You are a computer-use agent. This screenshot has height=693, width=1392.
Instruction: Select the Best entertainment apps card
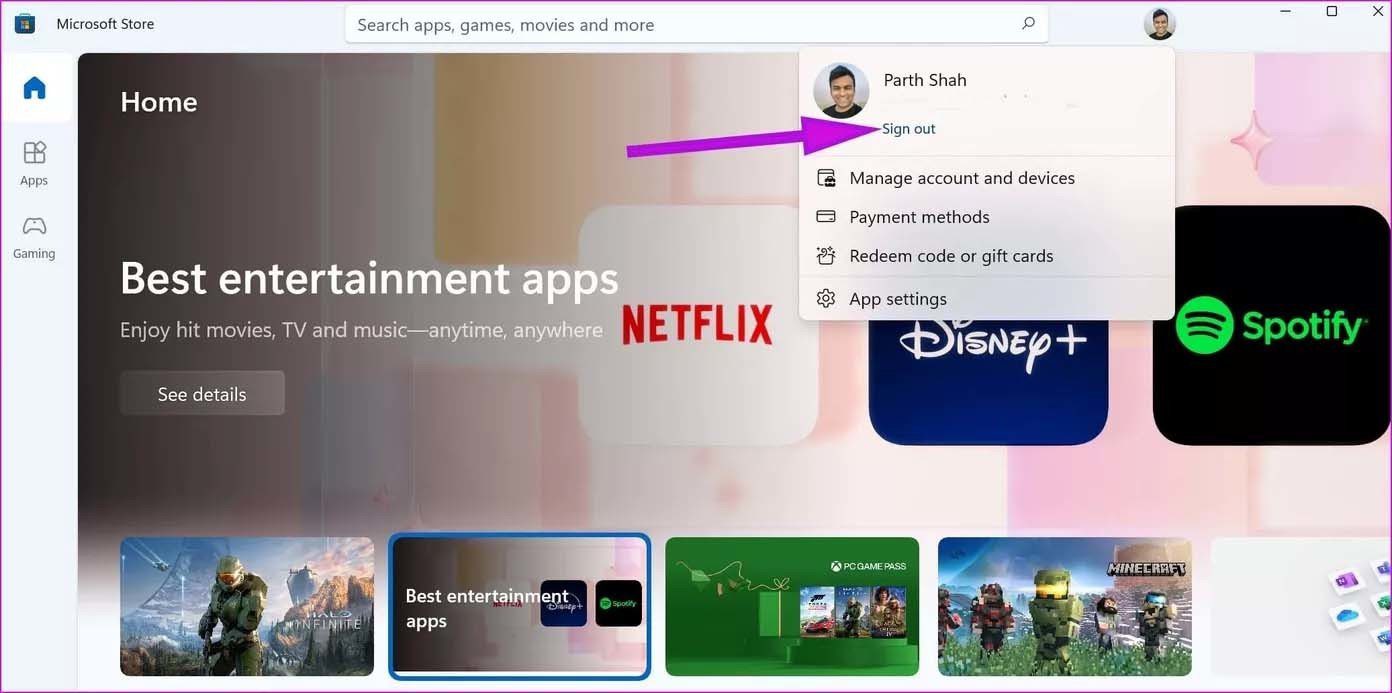pos(519,606)
